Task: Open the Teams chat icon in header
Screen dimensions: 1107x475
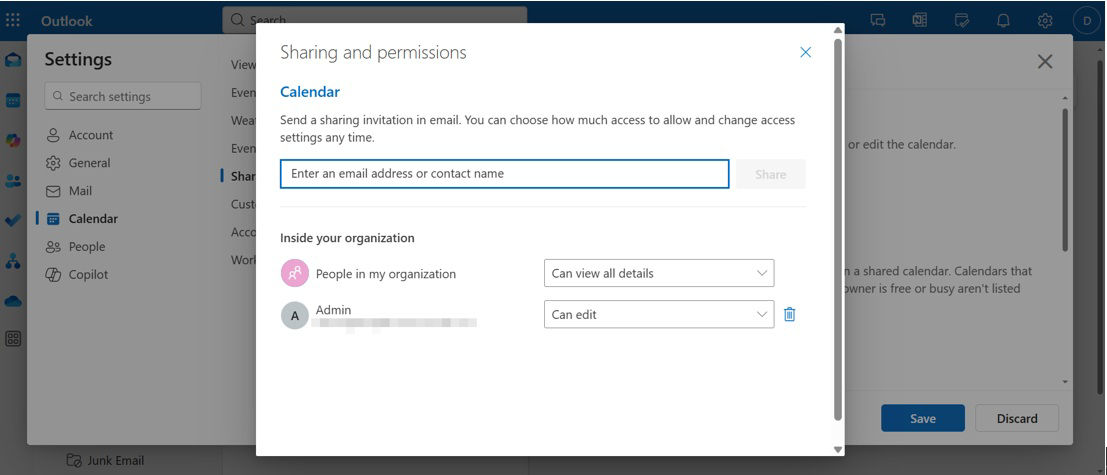Action: pos(878,20)
